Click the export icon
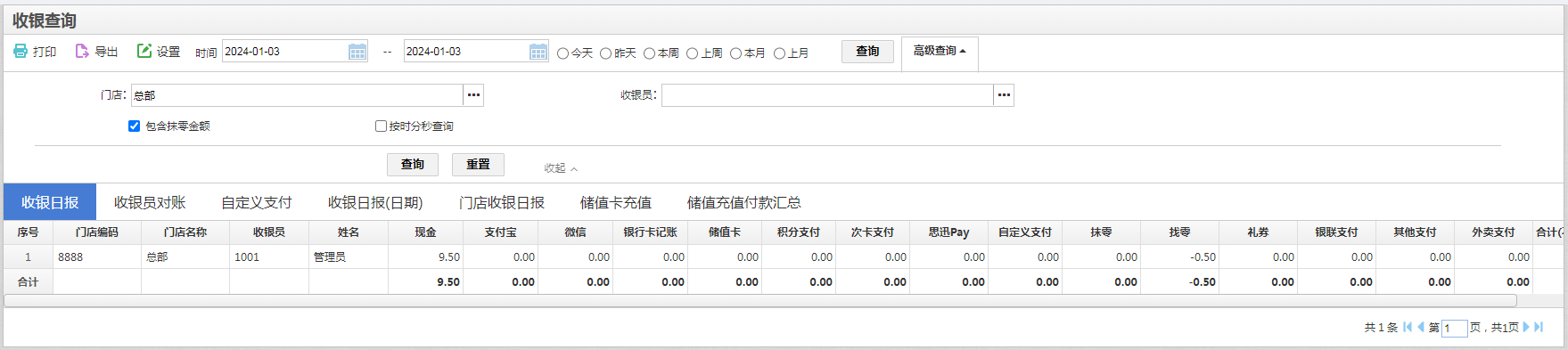The width and height of the screenshot is (1568, 350). tap(82, 52)
